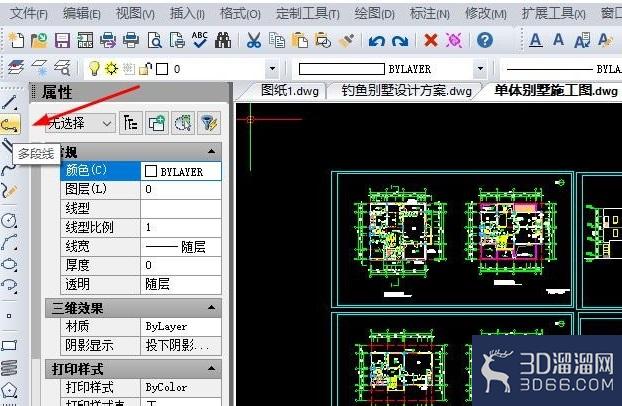Open the 标注(N) menu
The height and width of the screenshot is (406, 622).
(429, 14)
